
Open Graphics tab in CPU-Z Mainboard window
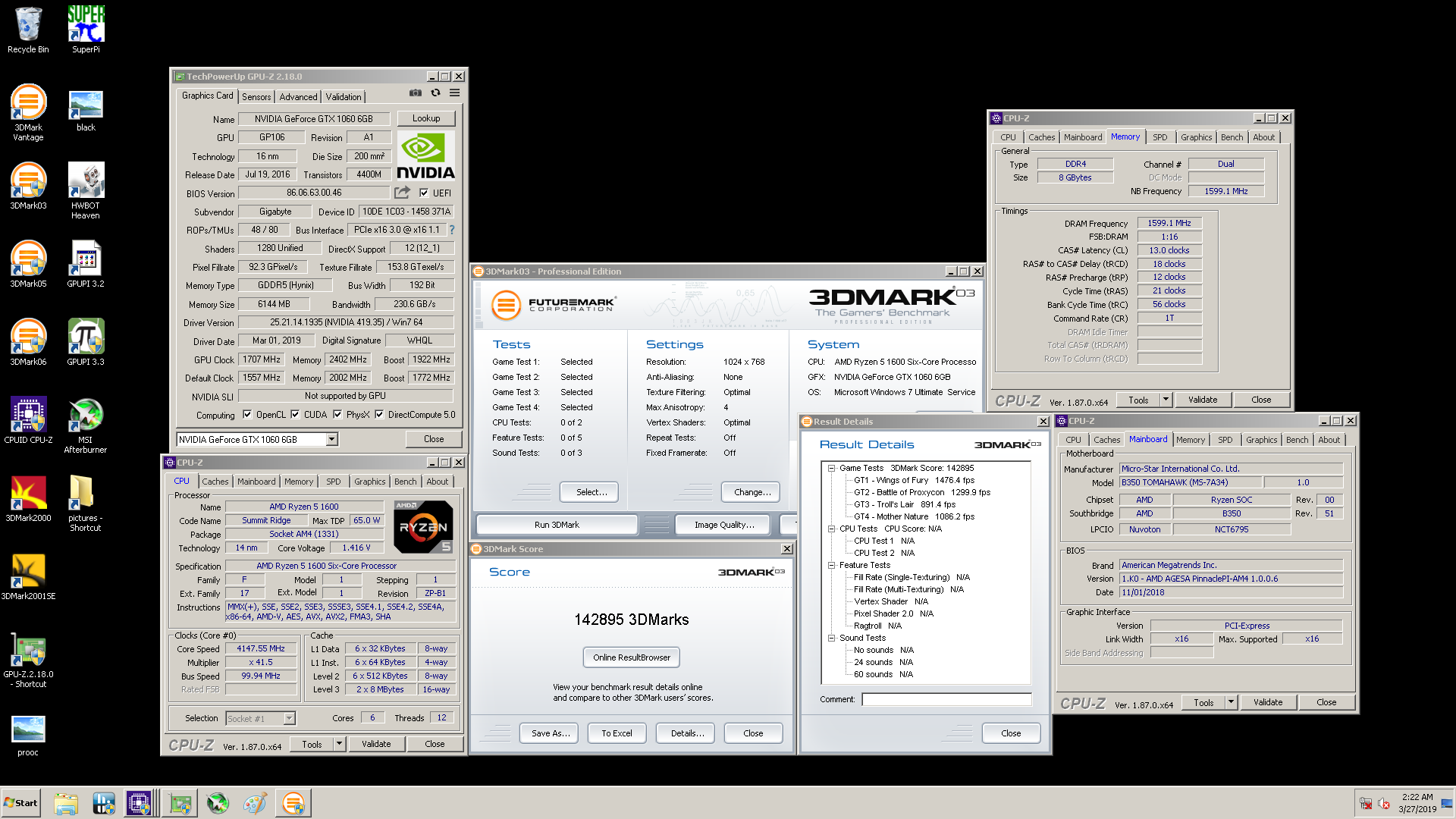(1262, 440)
